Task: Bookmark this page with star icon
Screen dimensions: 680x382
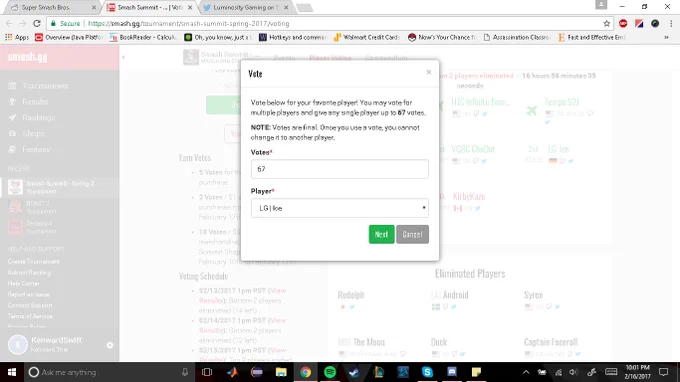Action: click(606, 23)
